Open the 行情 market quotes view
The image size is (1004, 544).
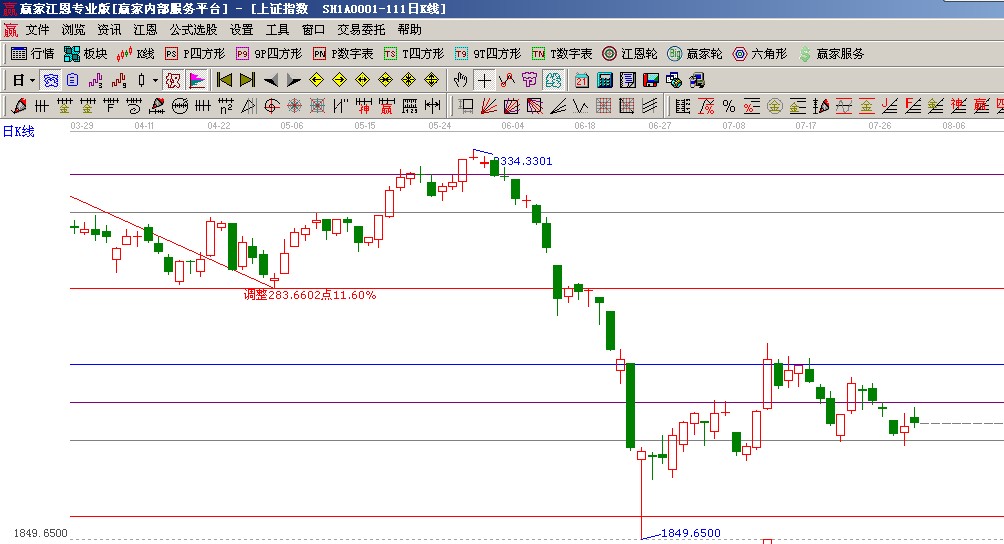coord(32,54)
